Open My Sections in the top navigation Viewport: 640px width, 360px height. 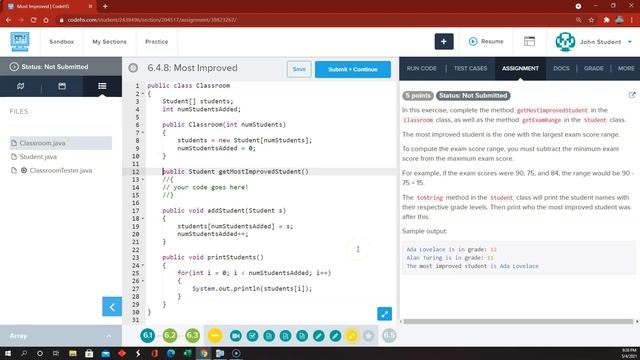[x=109, y=42]
